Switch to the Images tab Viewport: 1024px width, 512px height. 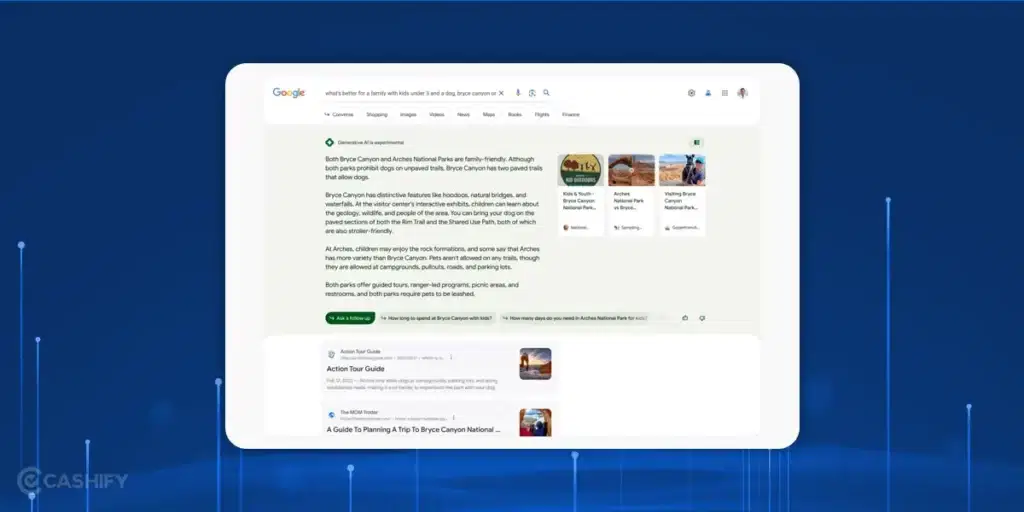[408, 114]
